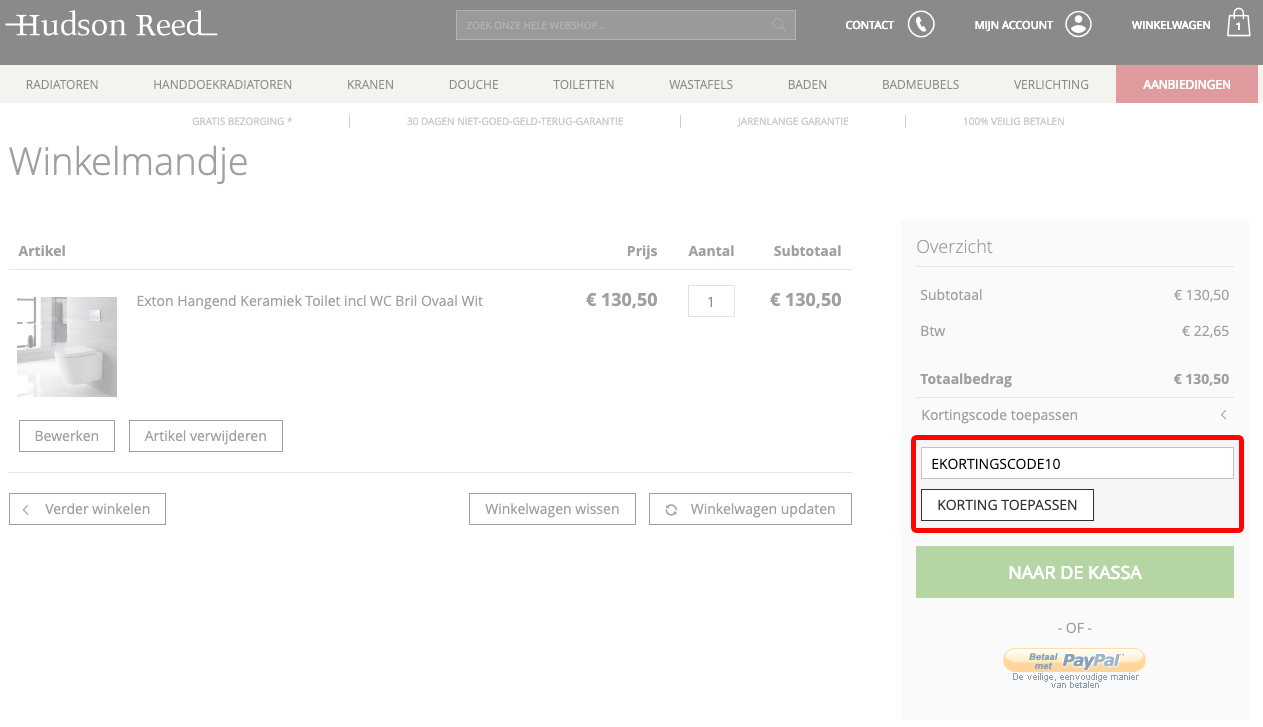This screenshot has height=727, width=1263.
Task: Click 30 dagen niet-goed-geld-terug-garantie text
Action: tap(515, 121)
